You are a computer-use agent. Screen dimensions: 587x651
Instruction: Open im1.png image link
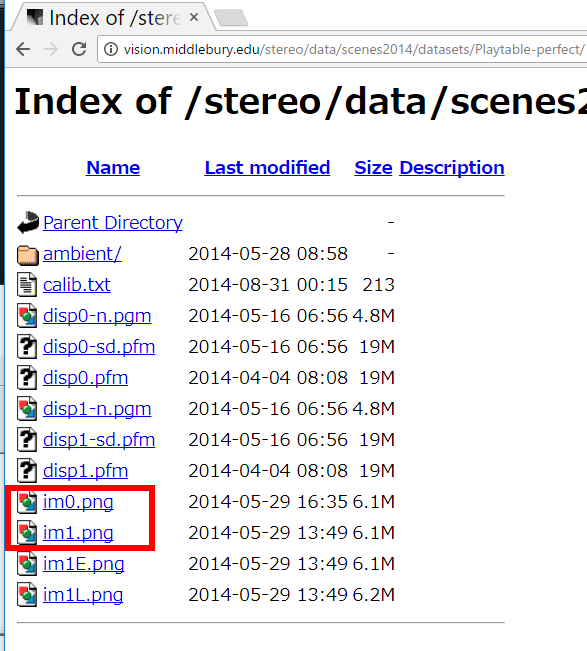[x=78, y=533]
